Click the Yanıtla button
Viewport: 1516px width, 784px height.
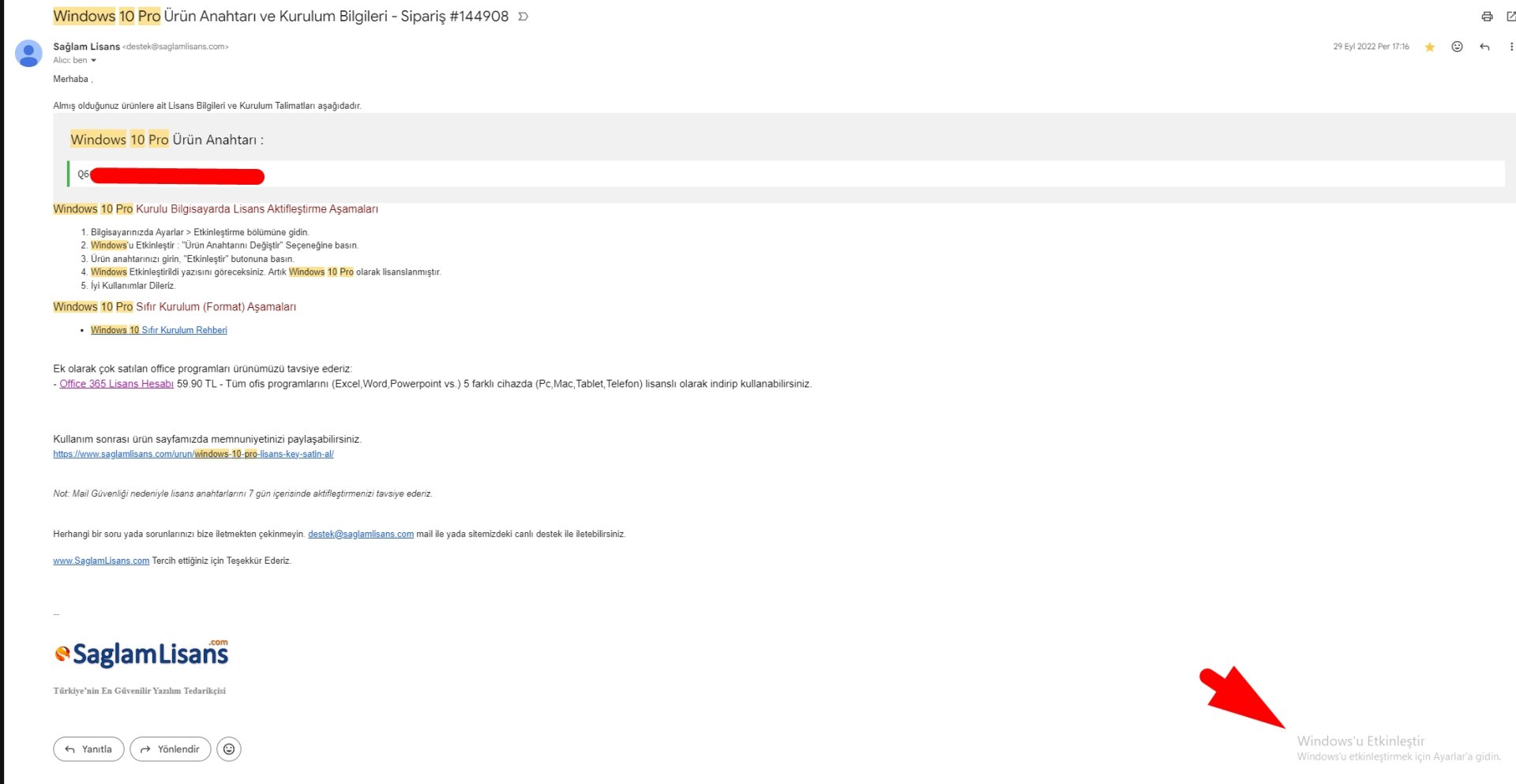pyautogui.click(x=88, y=749)
